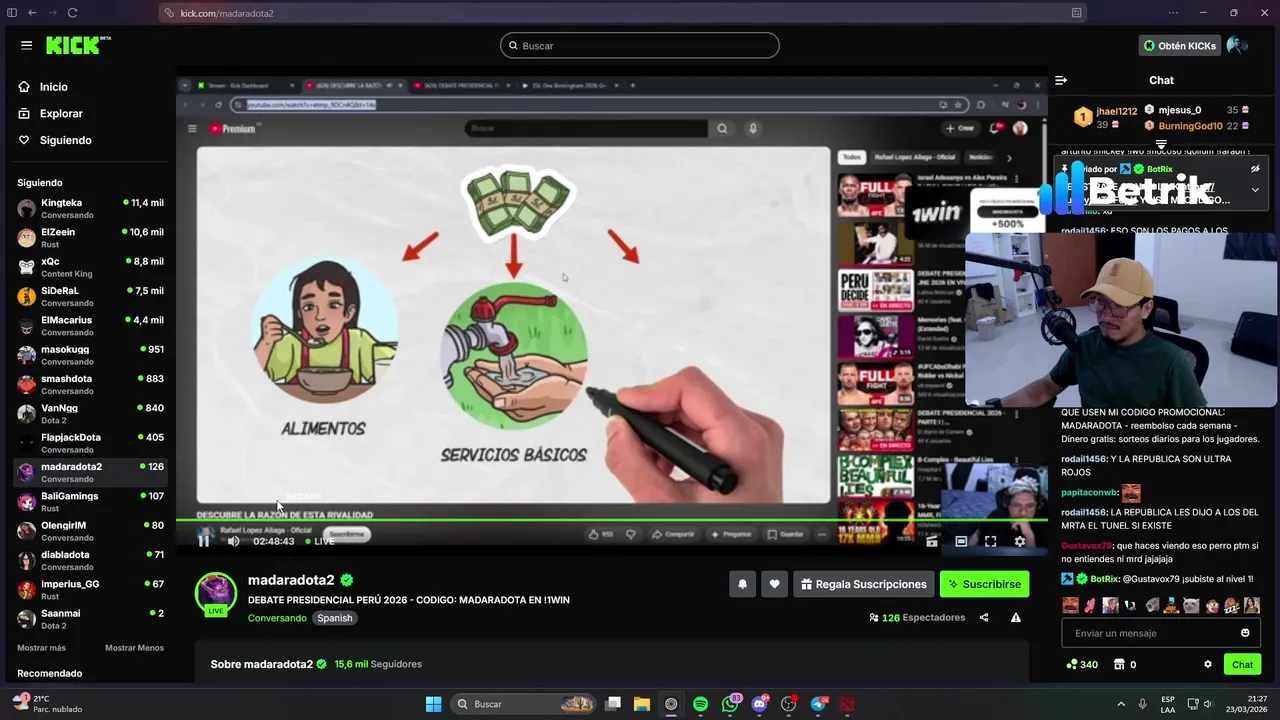
Task: Open BaliGamings channel in sidebar
Action: click(90, 501)
